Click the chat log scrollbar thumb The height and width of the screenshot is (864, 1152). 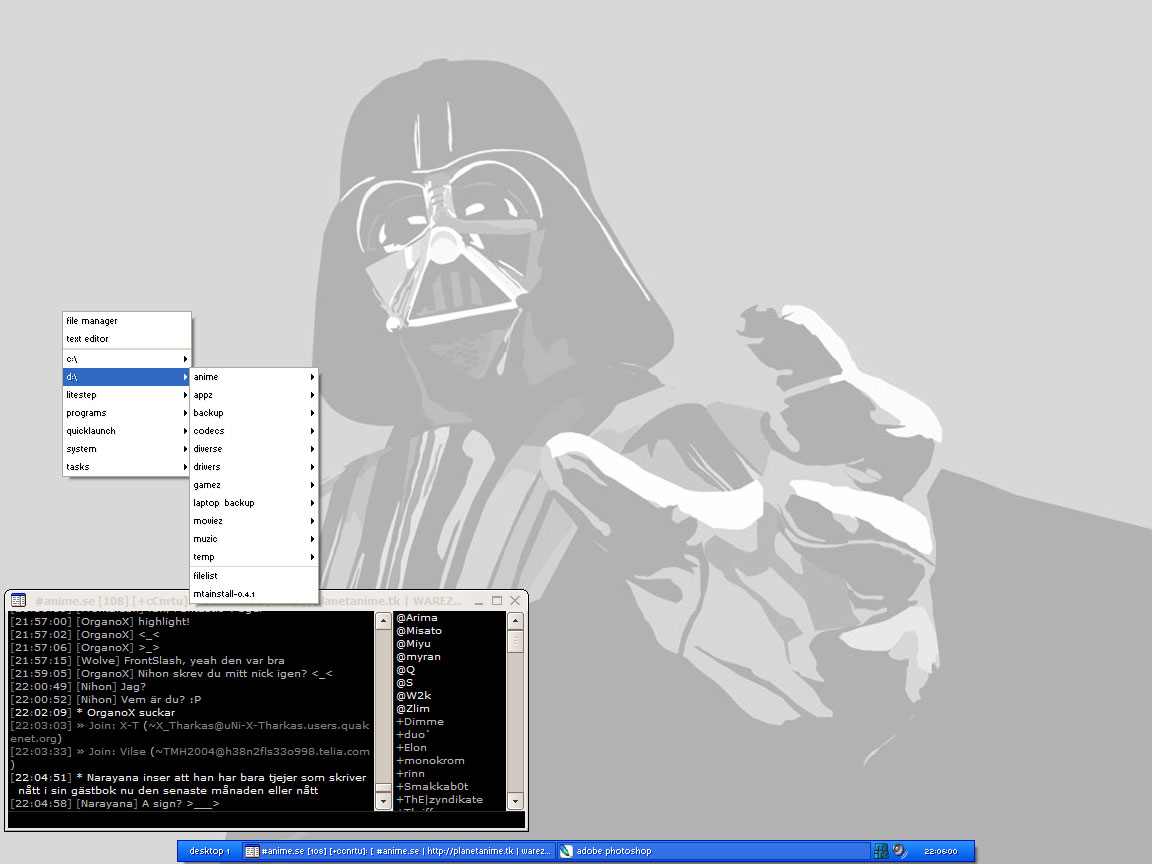383,788
